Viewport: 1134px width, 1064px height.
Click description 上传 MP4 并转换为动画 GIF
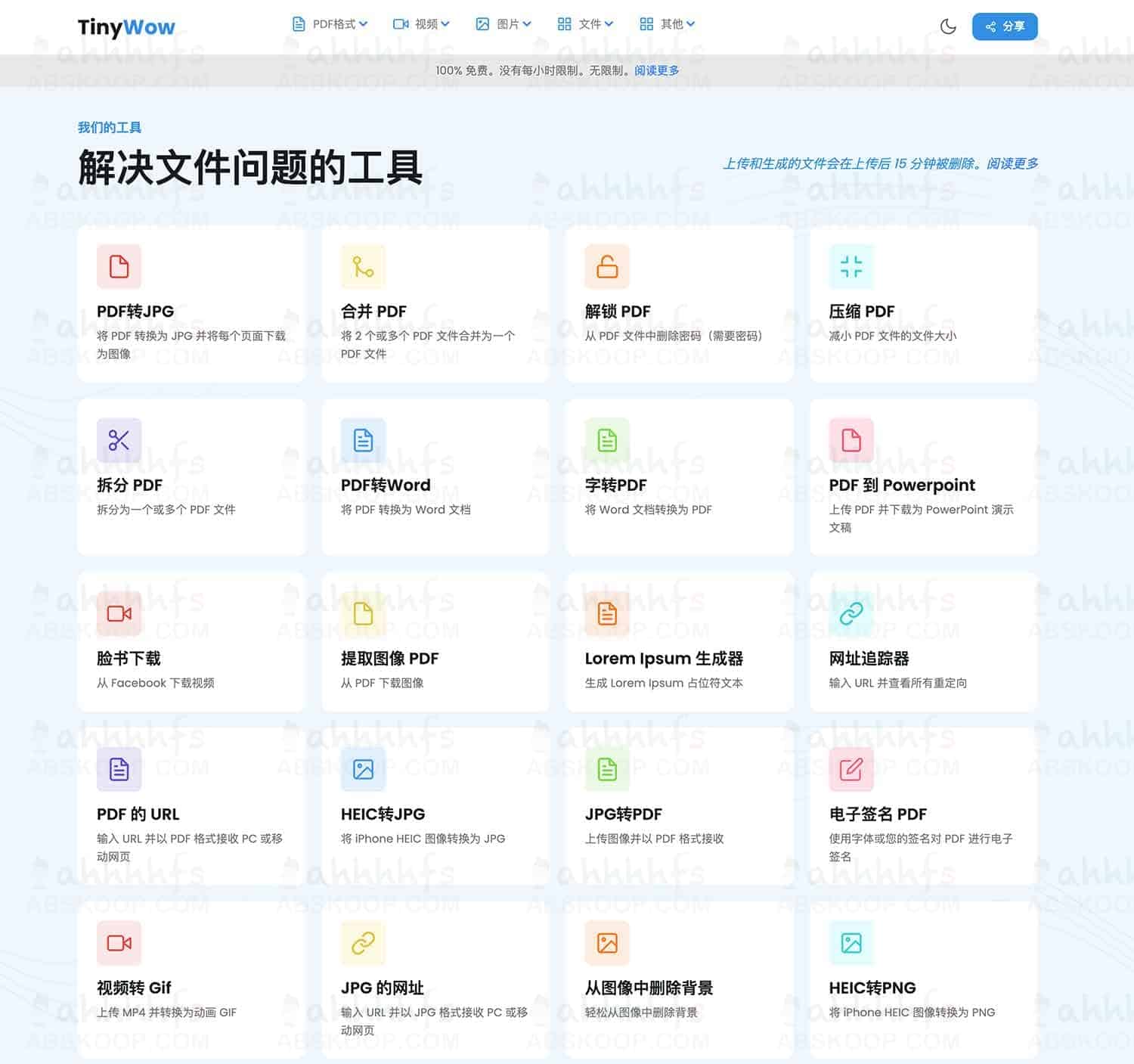tap(167, 1013)
